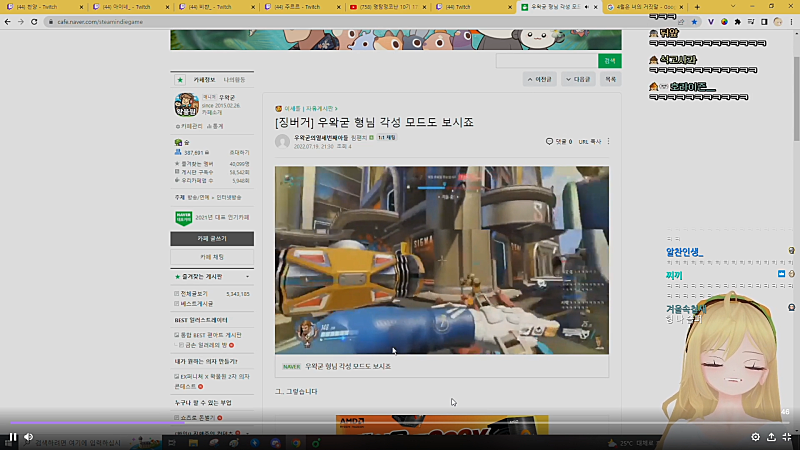Screen dimensions: 800x450
Task: Pause the video with the player pause button
Action: 13,437
